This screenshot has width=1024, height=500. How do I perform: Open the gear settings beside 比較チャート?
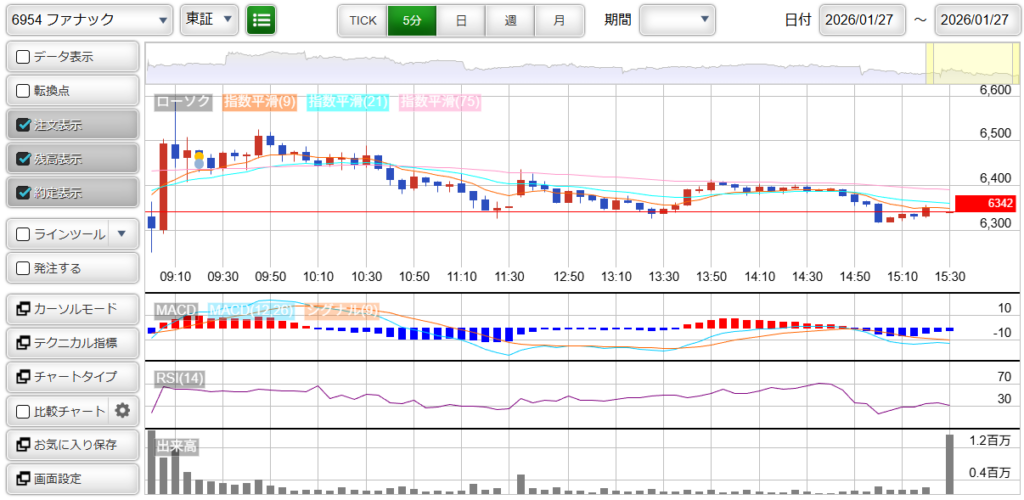click(122, 410)
